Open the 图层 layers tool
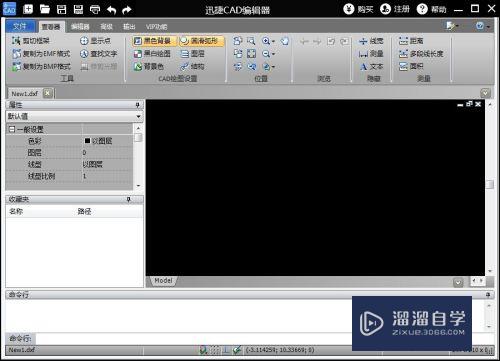The width and height of the screenshot is (500, 361). 193,54
